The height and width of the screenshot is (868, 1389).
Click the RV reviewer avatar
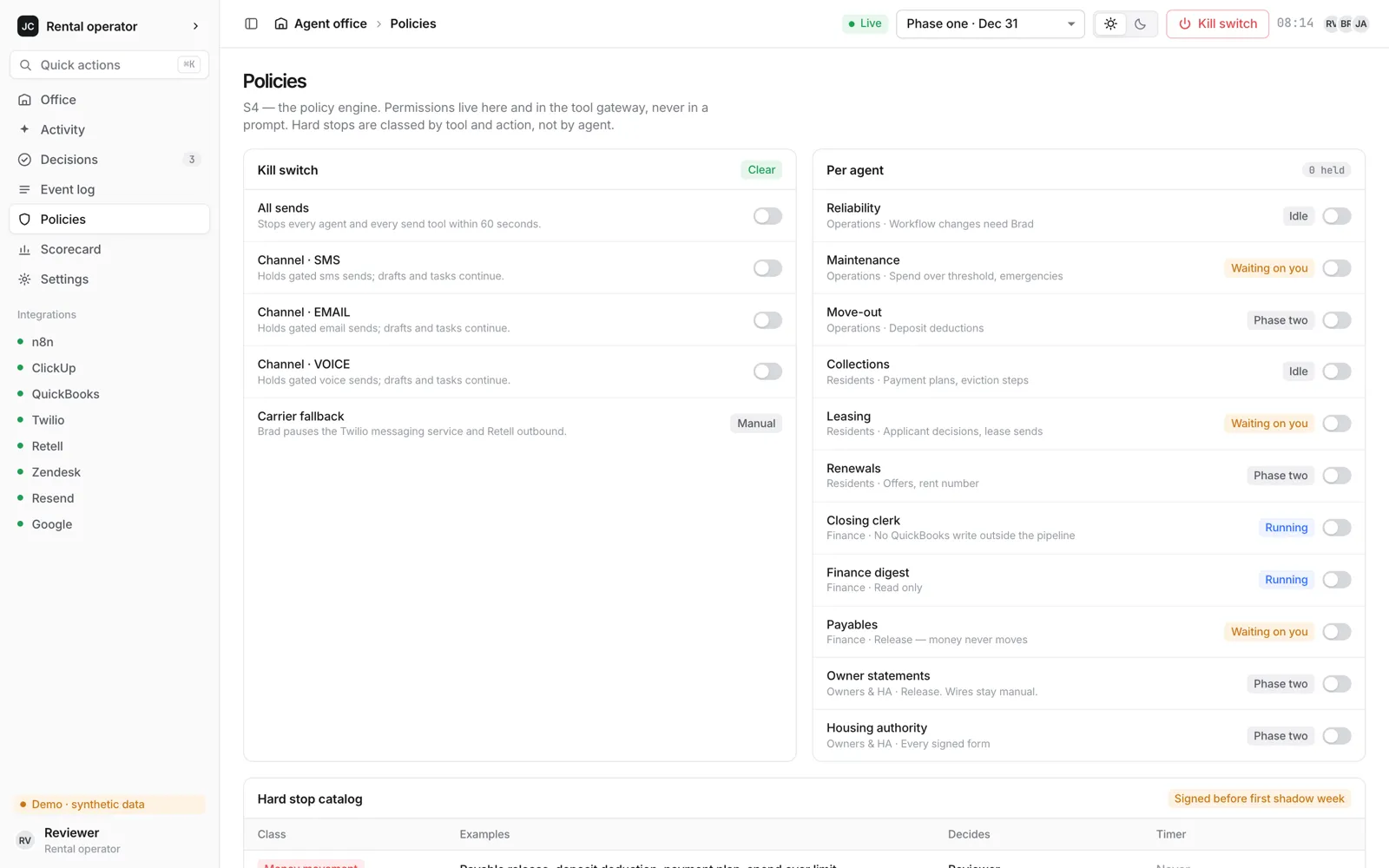pos(25,840)
